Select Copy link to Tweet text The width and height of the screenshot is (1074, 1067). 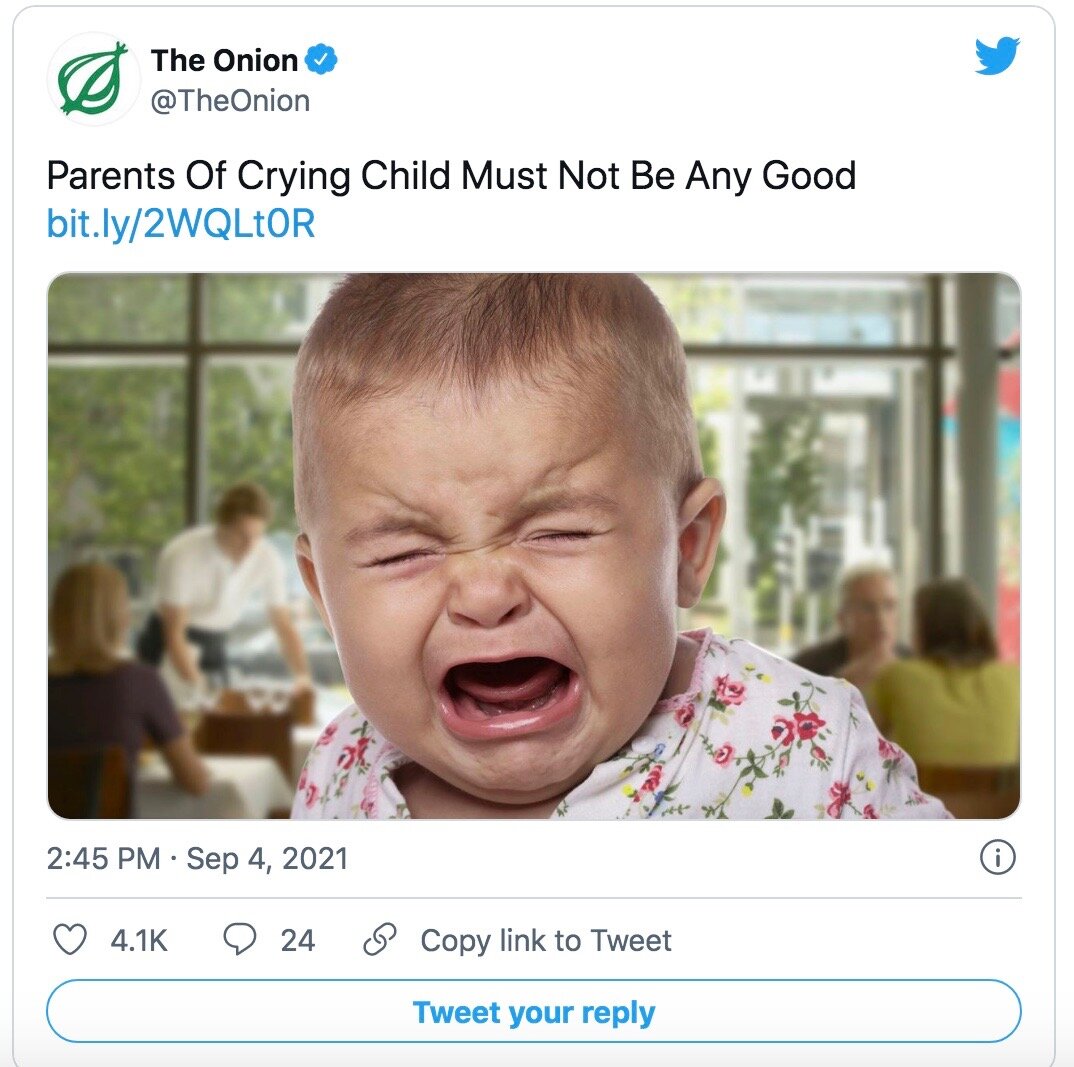(x=546, y=940)
